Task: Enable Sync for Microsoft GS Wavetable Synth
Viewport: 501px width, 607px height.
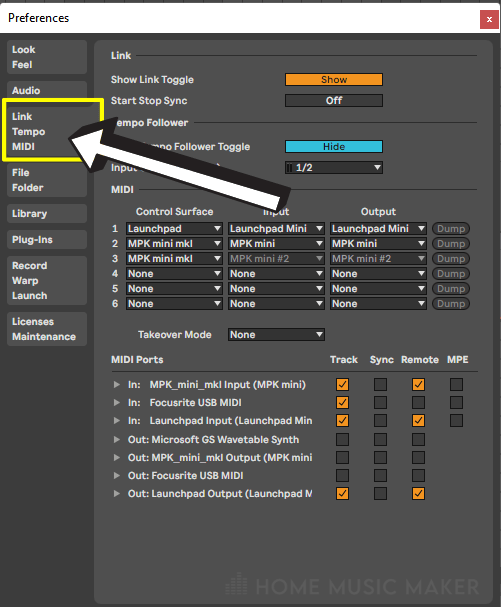Action: click(380, 439)
